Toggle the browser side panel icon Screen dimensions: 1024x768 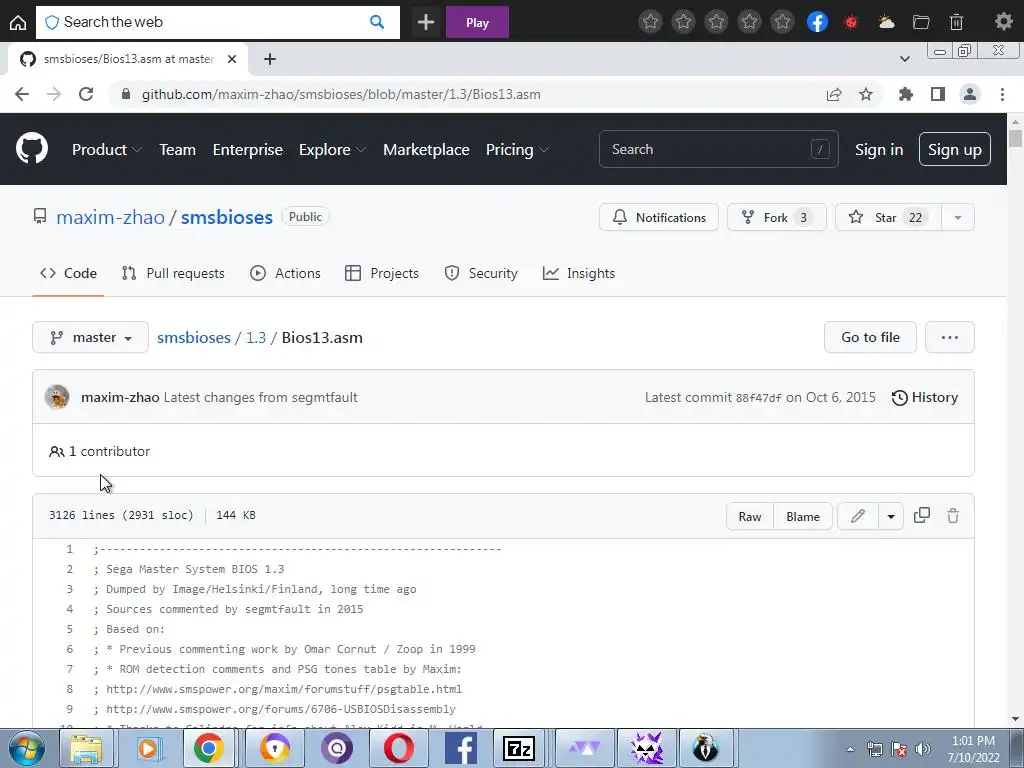(x=938, y=94)
